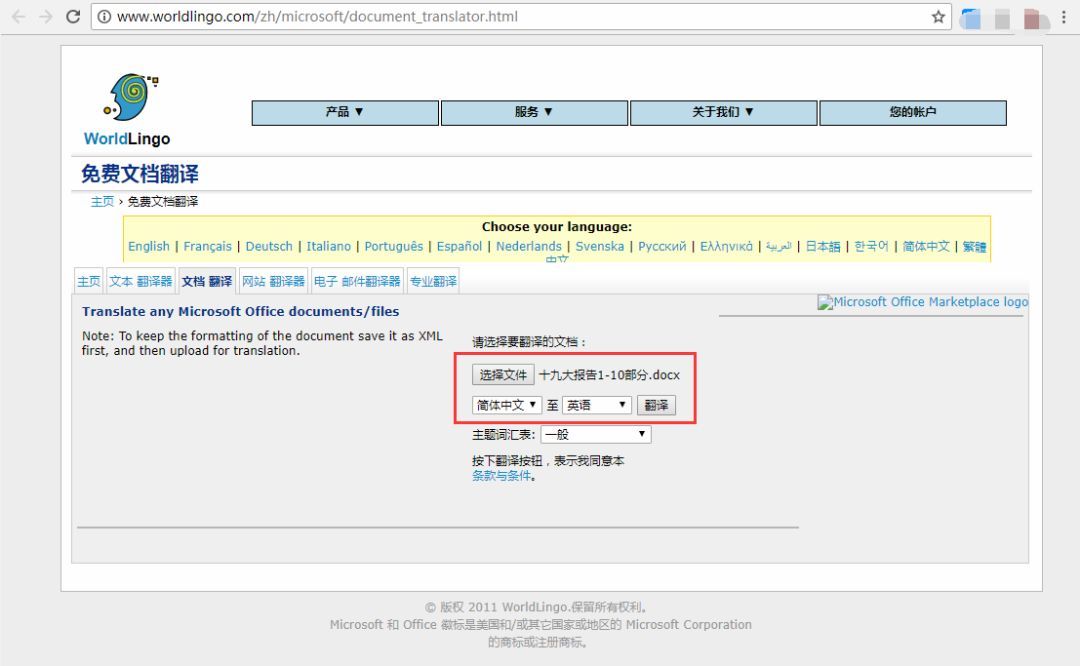
Task: Choose the Arabic language link
Action: click(779, 247)
